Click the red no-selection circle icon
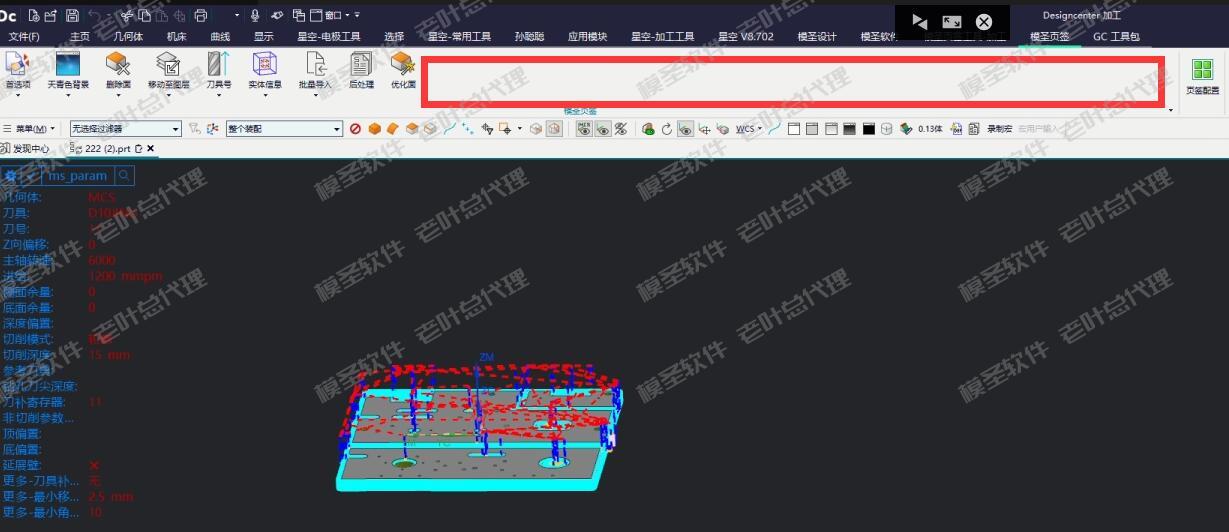 356,129
